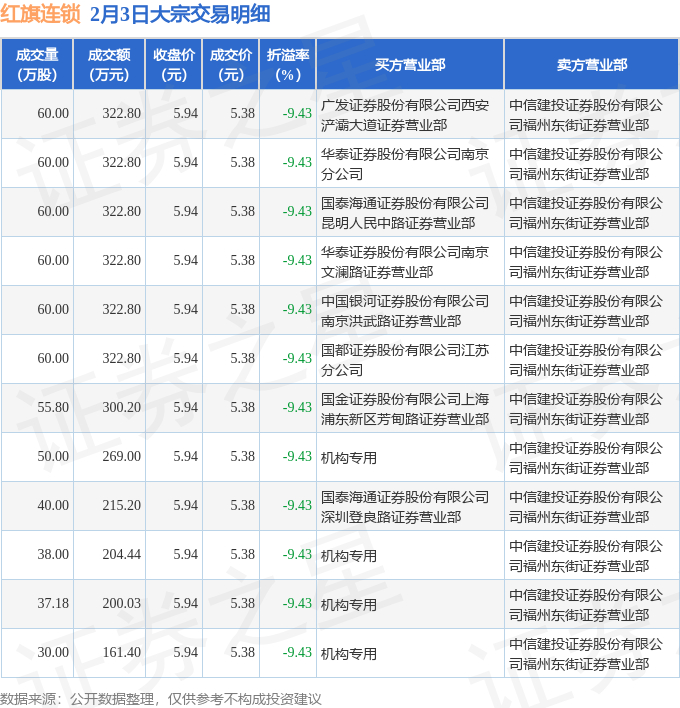This screenshot has width=680, height=708.
Task: Click seller 中信建投福州东街 in 161.40 row
Action: tap(586, 654)
